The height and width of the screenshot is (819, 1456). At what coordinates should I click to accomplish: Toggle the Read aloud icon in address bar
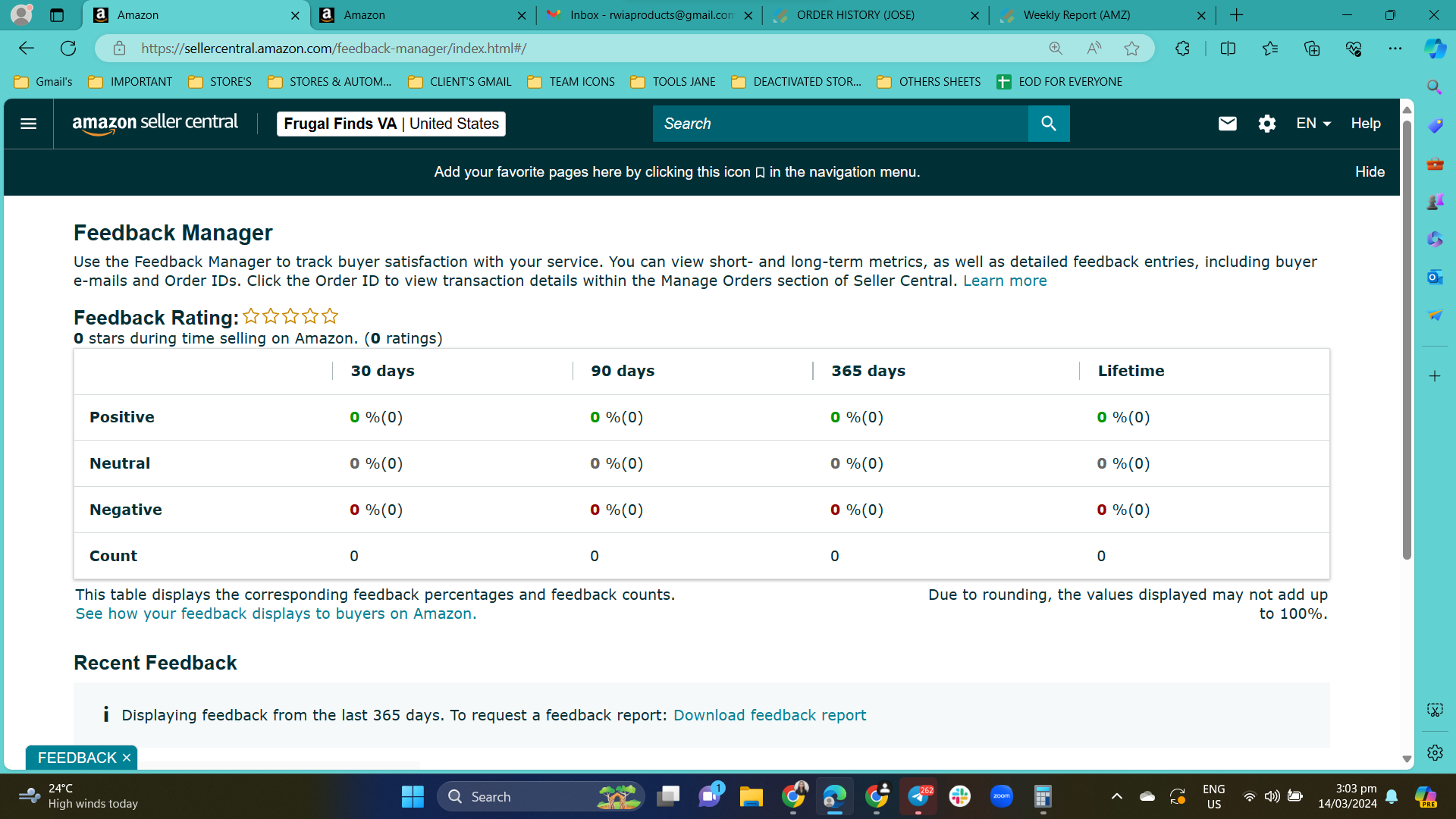(x=1094, y=49)
